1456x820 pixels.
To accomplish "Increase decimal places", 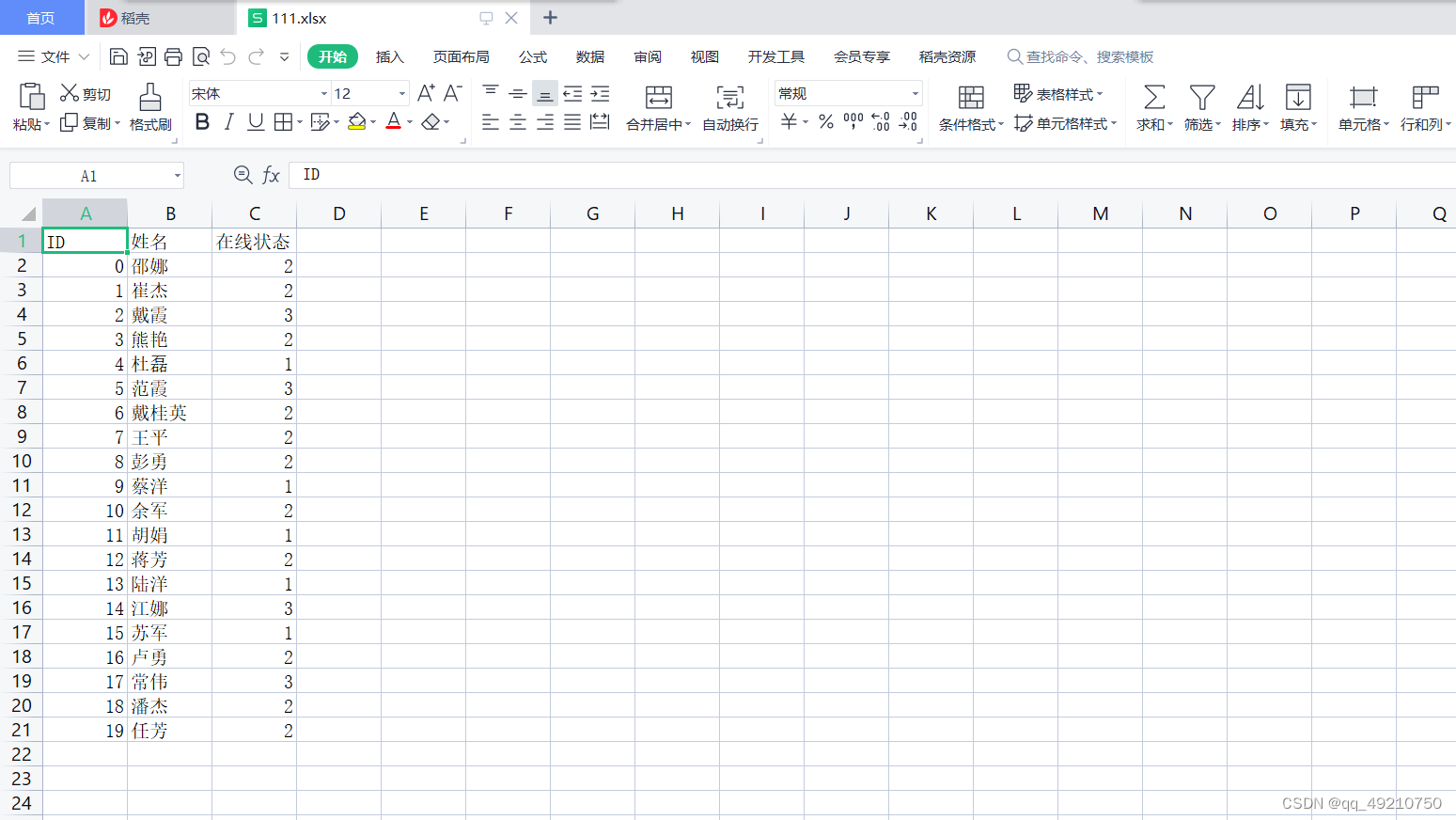I will 880,121.
